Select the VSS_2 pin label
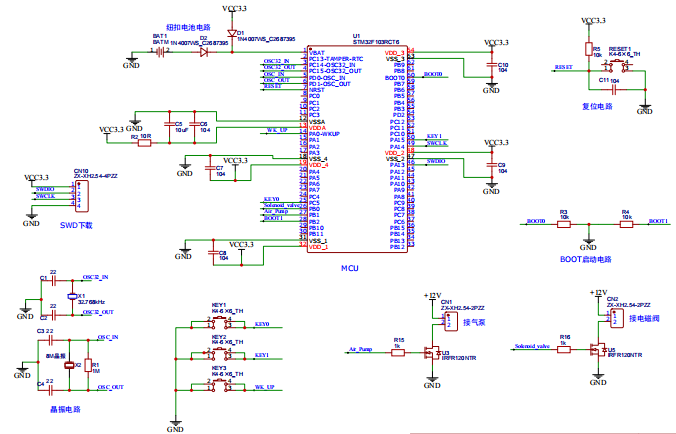 tap(395, 159)
